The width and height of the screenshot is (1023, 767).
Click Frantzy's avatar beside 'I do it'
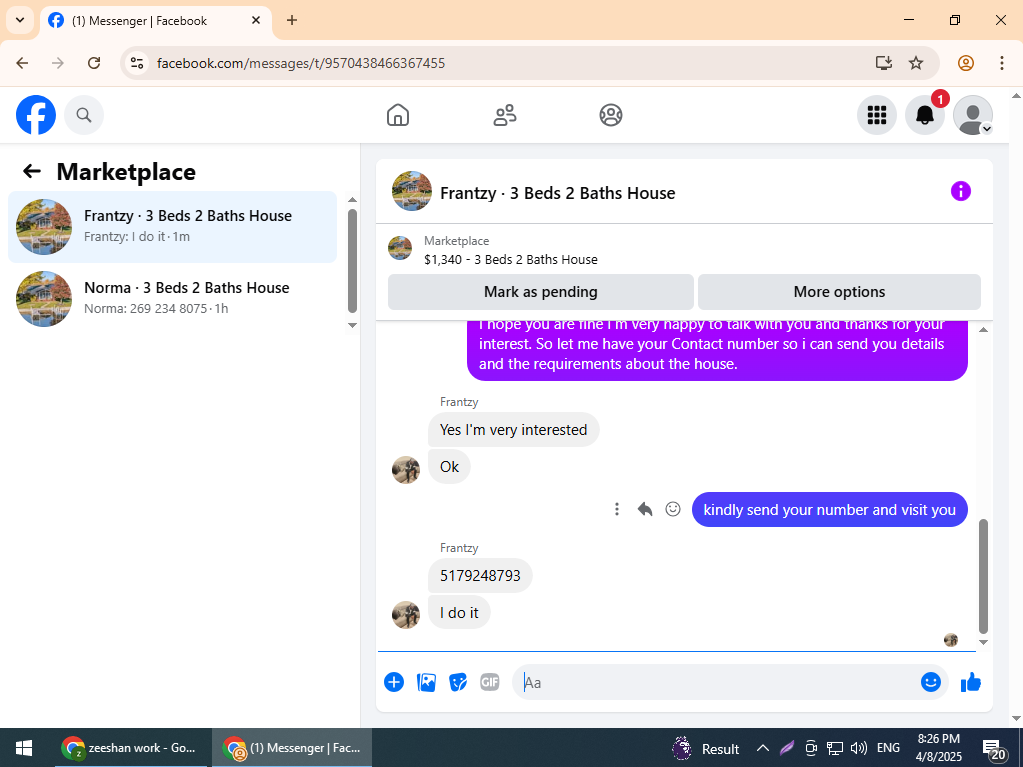pos(406,615)
